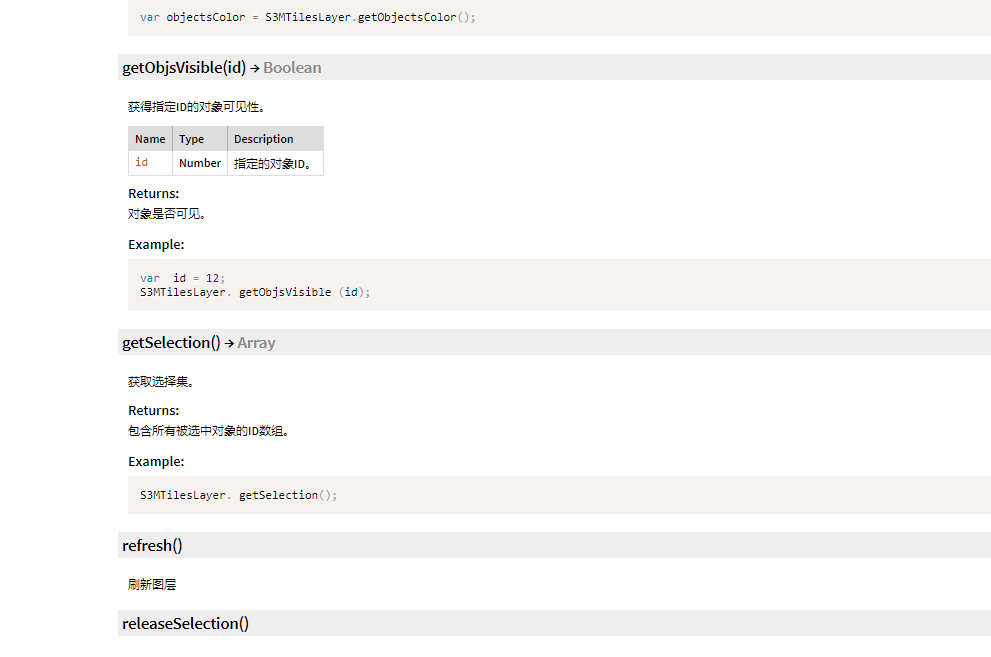The height and width of the screenshot is (657, 991).
Task: Click the id parameter cell
Action: pyautogui.click(x=150, y=163)
